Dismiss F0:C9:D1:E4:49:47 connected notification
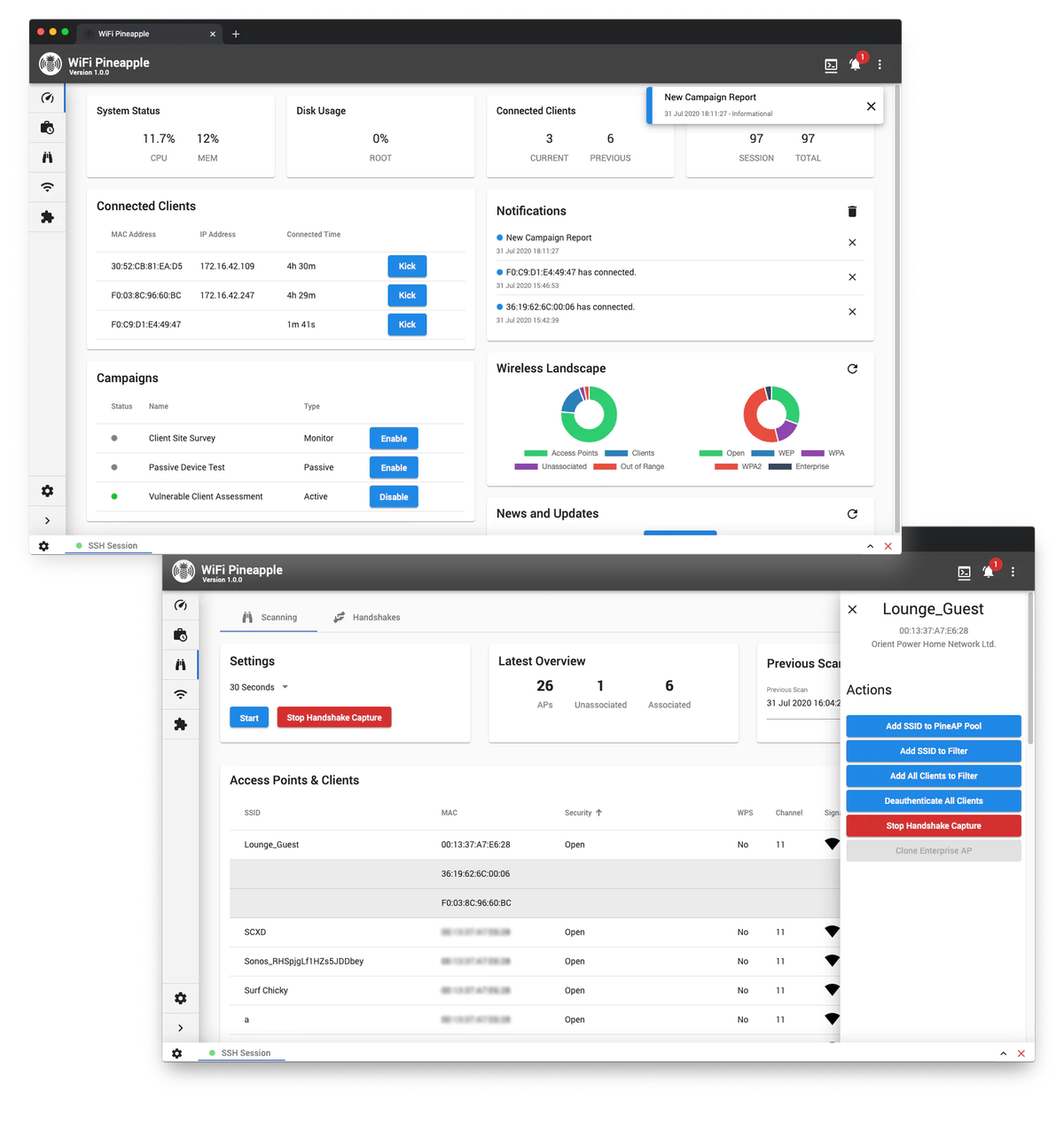1064x1124 pixels. click(852, 277)
